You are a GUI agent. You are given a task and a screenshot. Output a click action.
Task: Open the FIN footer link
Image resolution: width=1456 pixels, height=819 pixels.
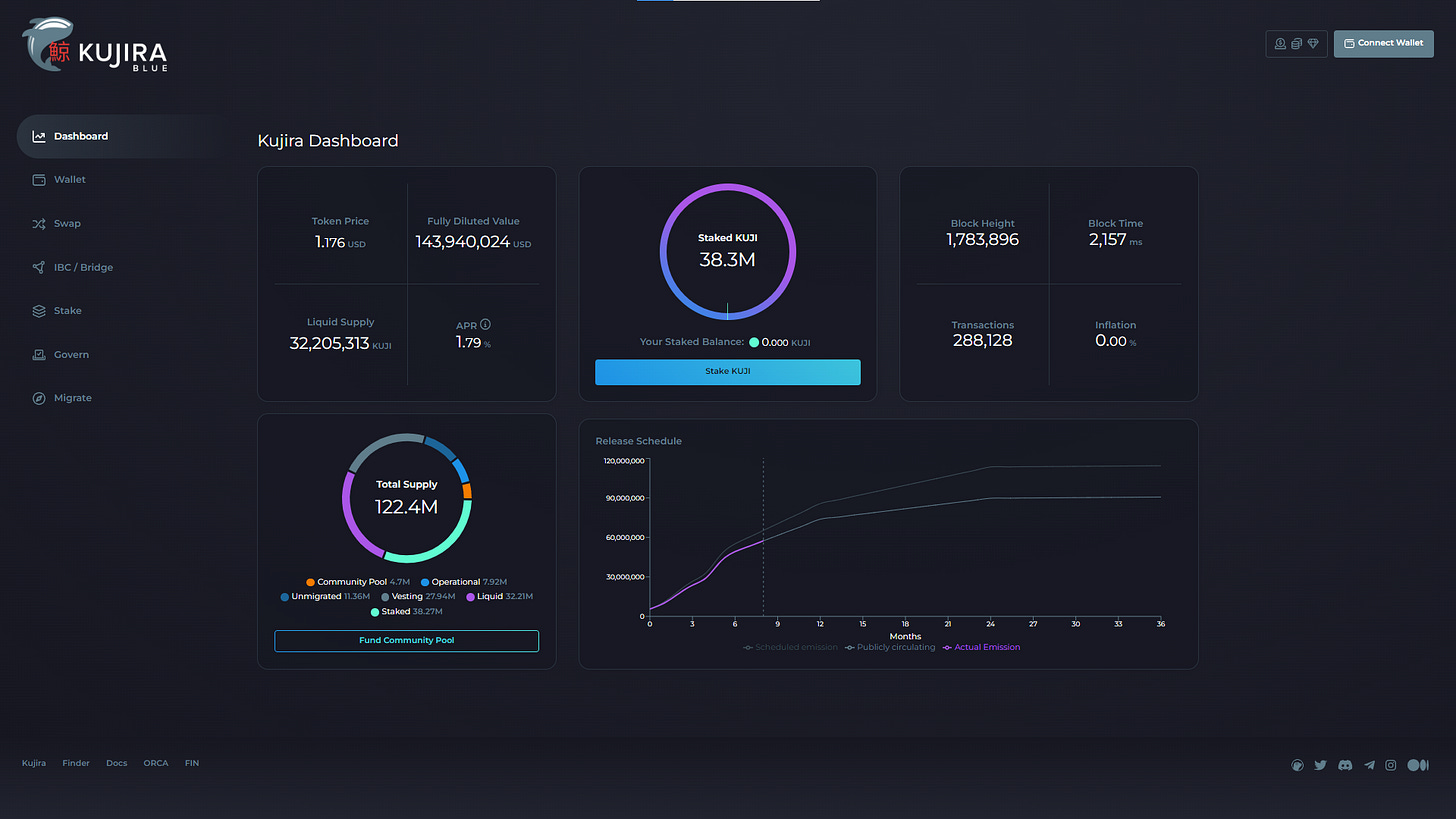pos(192,763)
